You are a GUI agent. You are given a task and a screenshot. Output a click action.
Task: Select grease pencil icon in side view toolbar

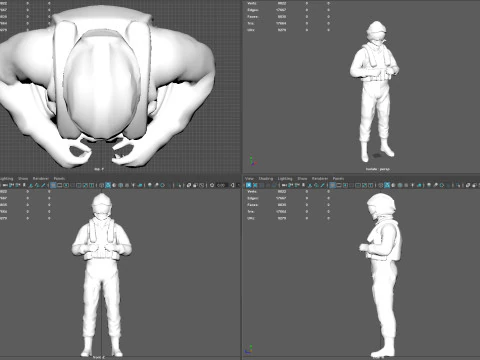(323, 185)
